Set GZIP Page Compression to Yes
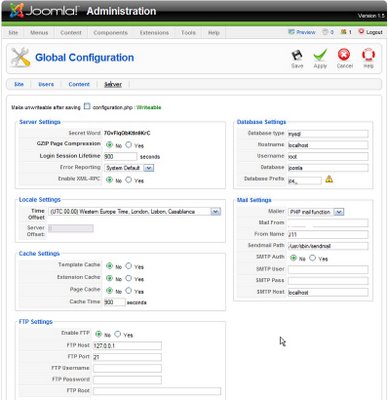 point(129,145)
